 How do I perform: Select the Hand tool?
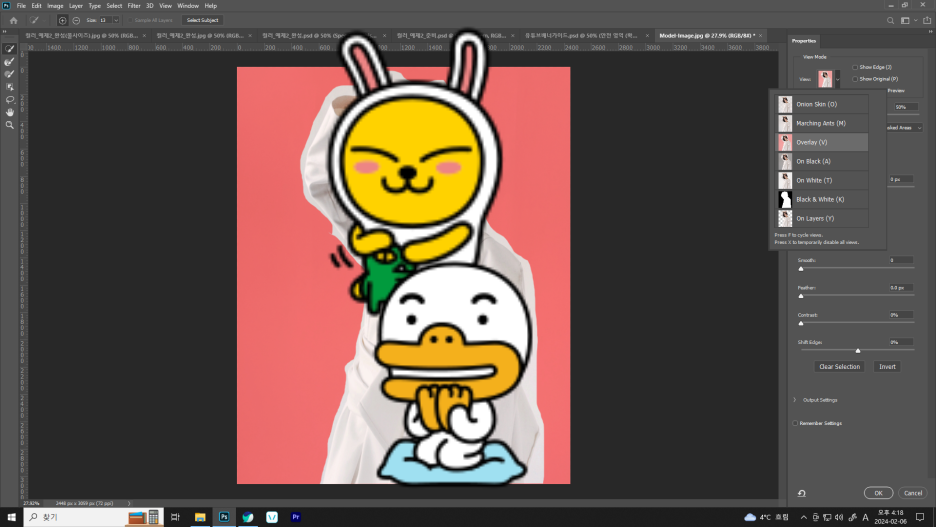10,112
